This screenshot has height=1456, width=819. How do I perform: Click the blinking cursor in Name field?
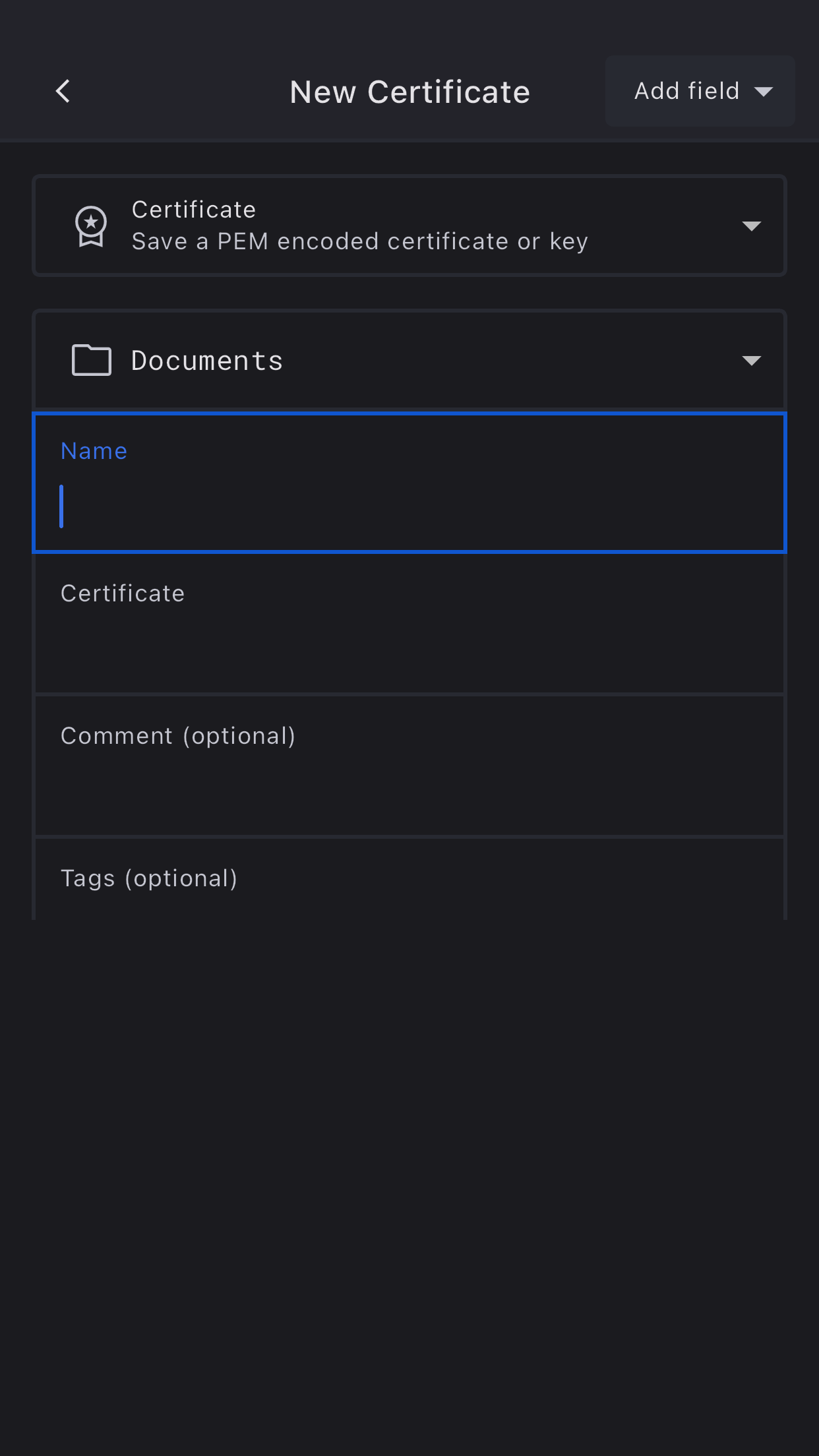[x=62, y=506]
